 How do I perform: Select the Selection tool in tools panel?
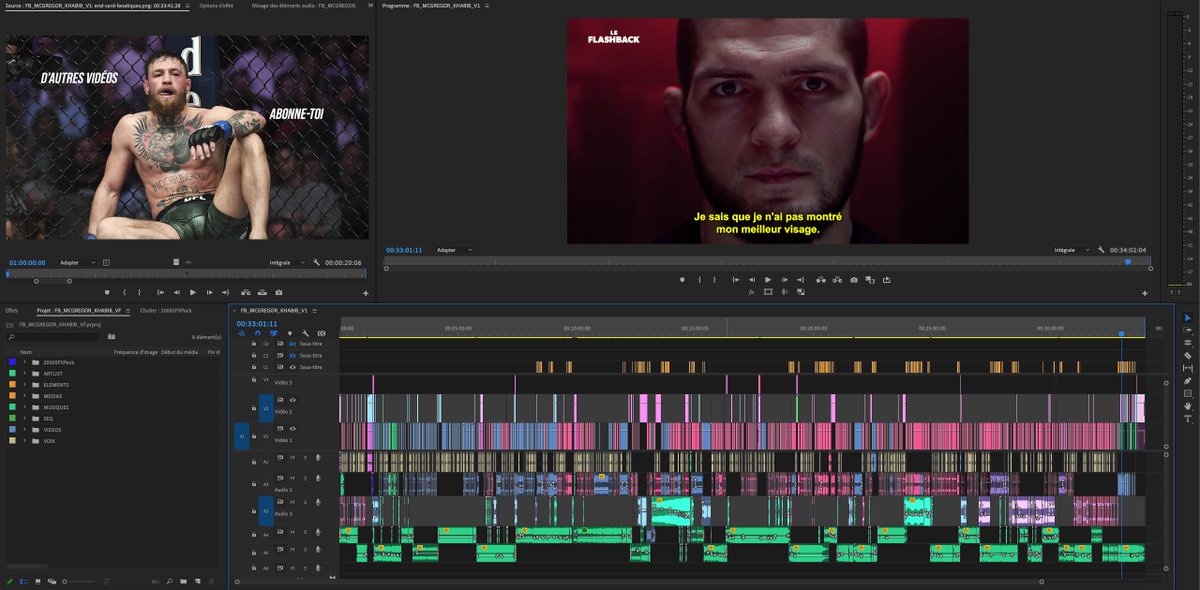[x=1188, y=318]
